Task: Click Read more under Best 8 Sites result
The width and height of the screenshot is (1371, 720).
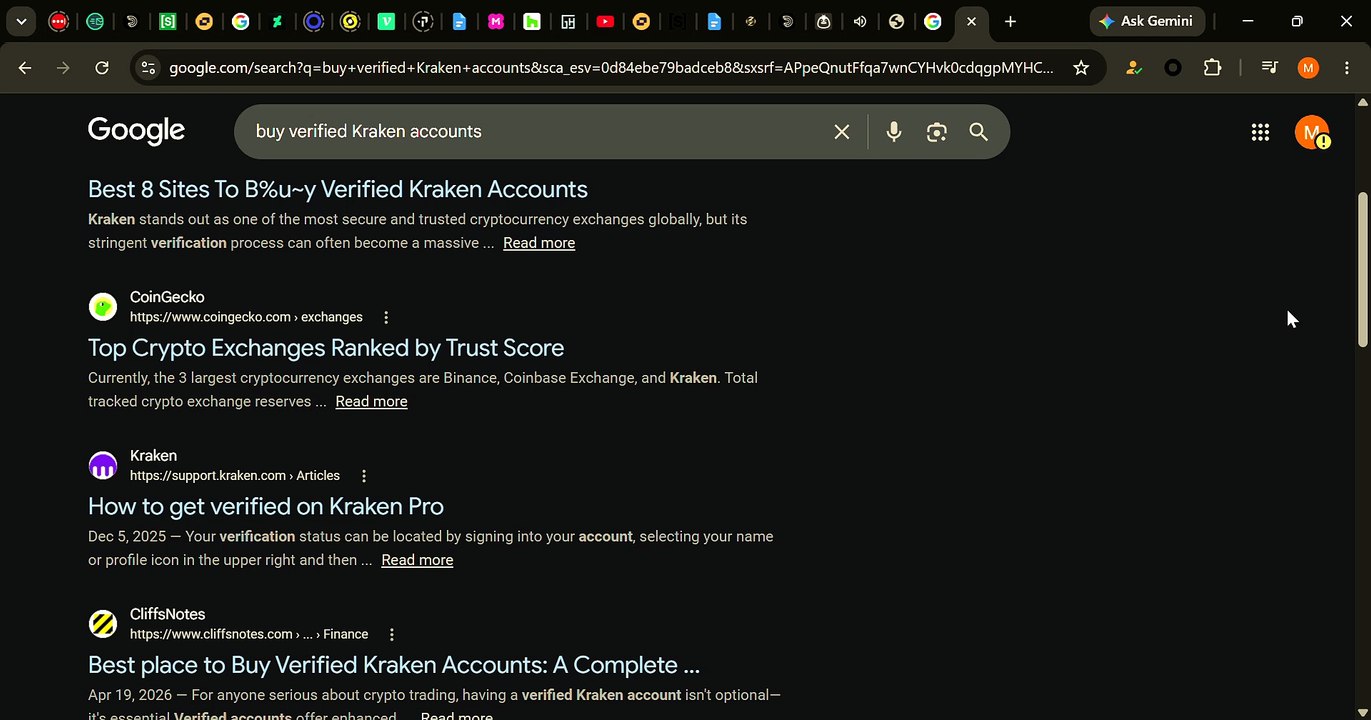Action: click(539, 243)
